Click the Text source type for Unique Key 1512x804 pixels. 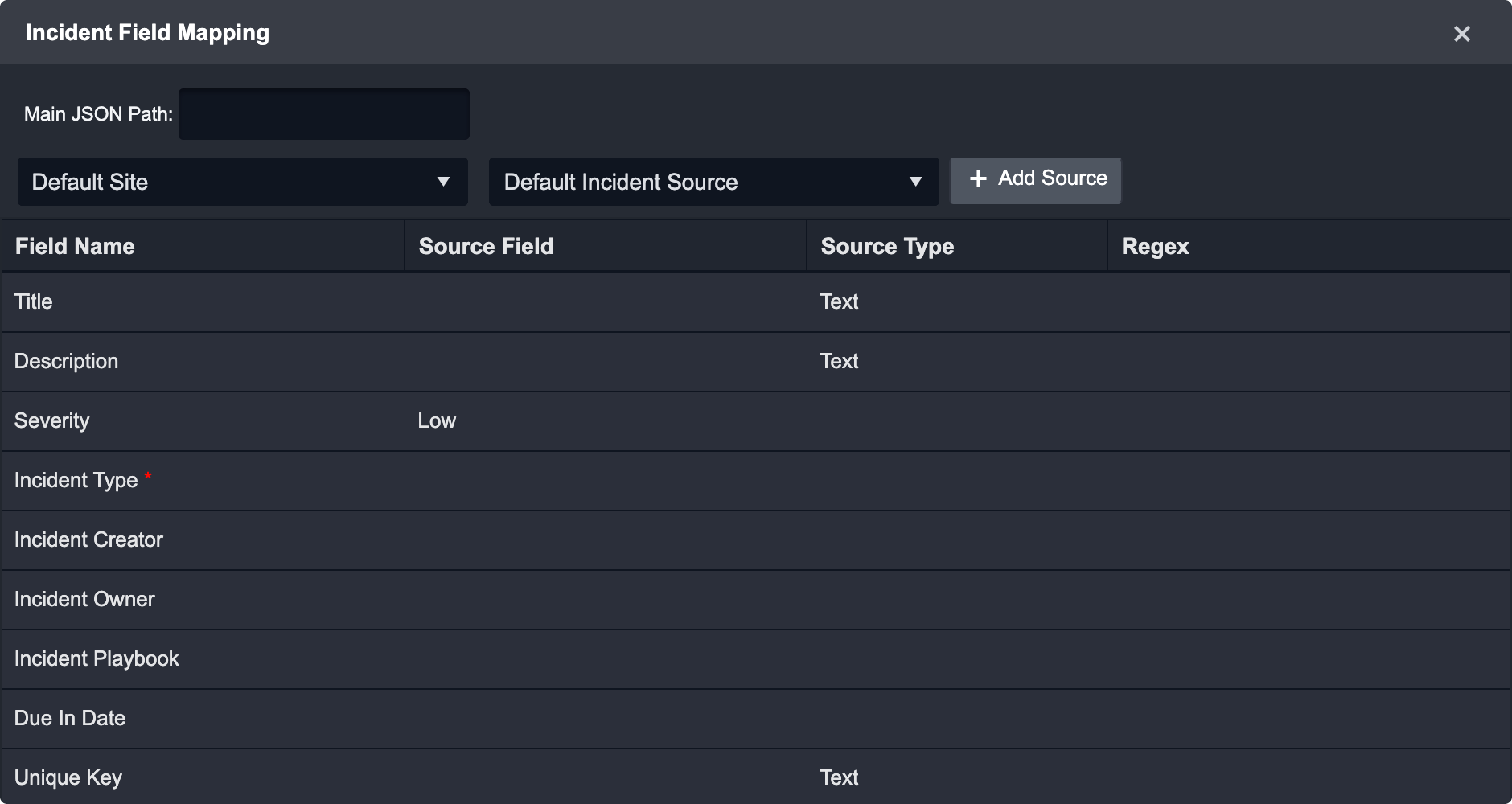(x=839, y=777)
